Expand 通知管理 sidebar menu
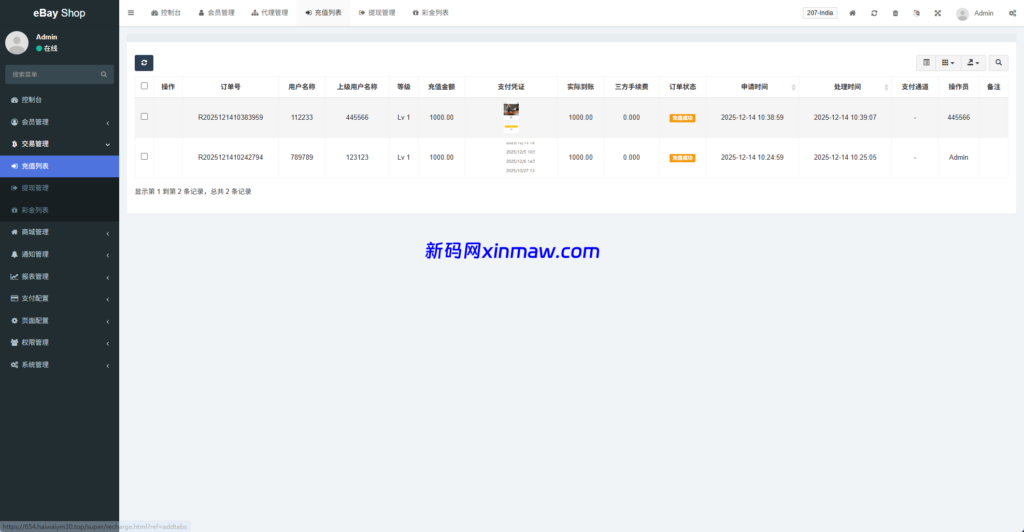This screenshot has width=1024, height=532. click(59, 255)
